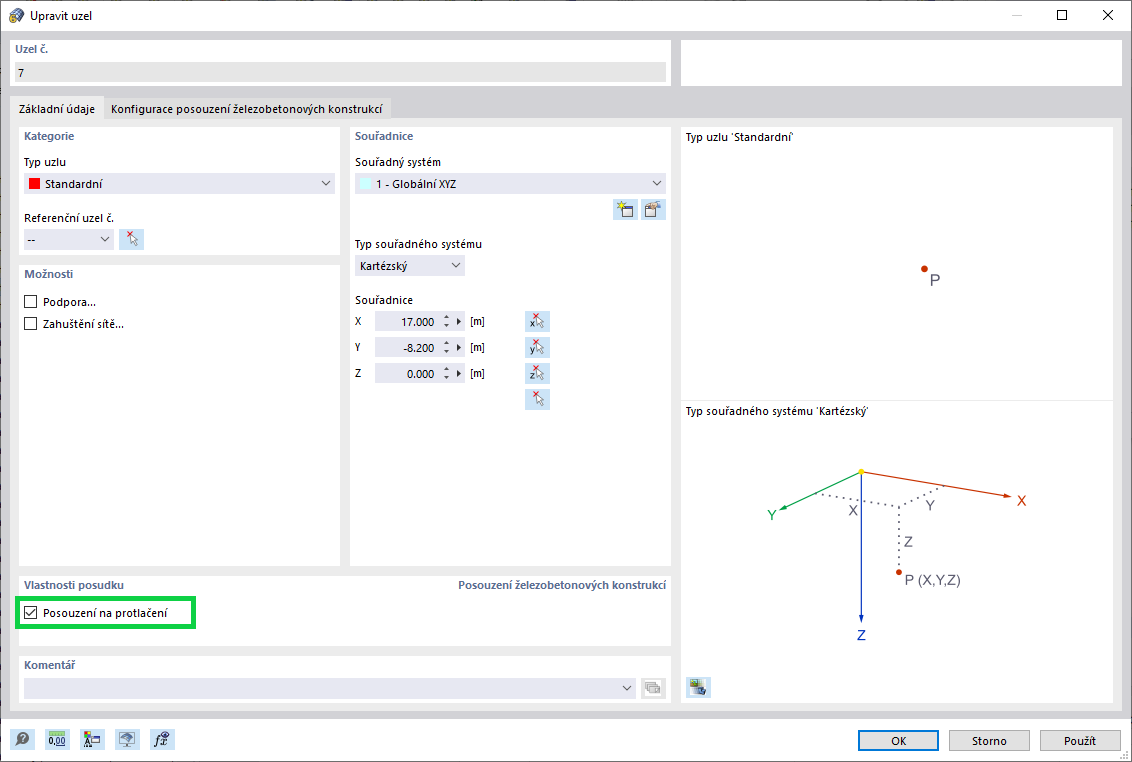Cancel with the Storno button

point(989,740)
